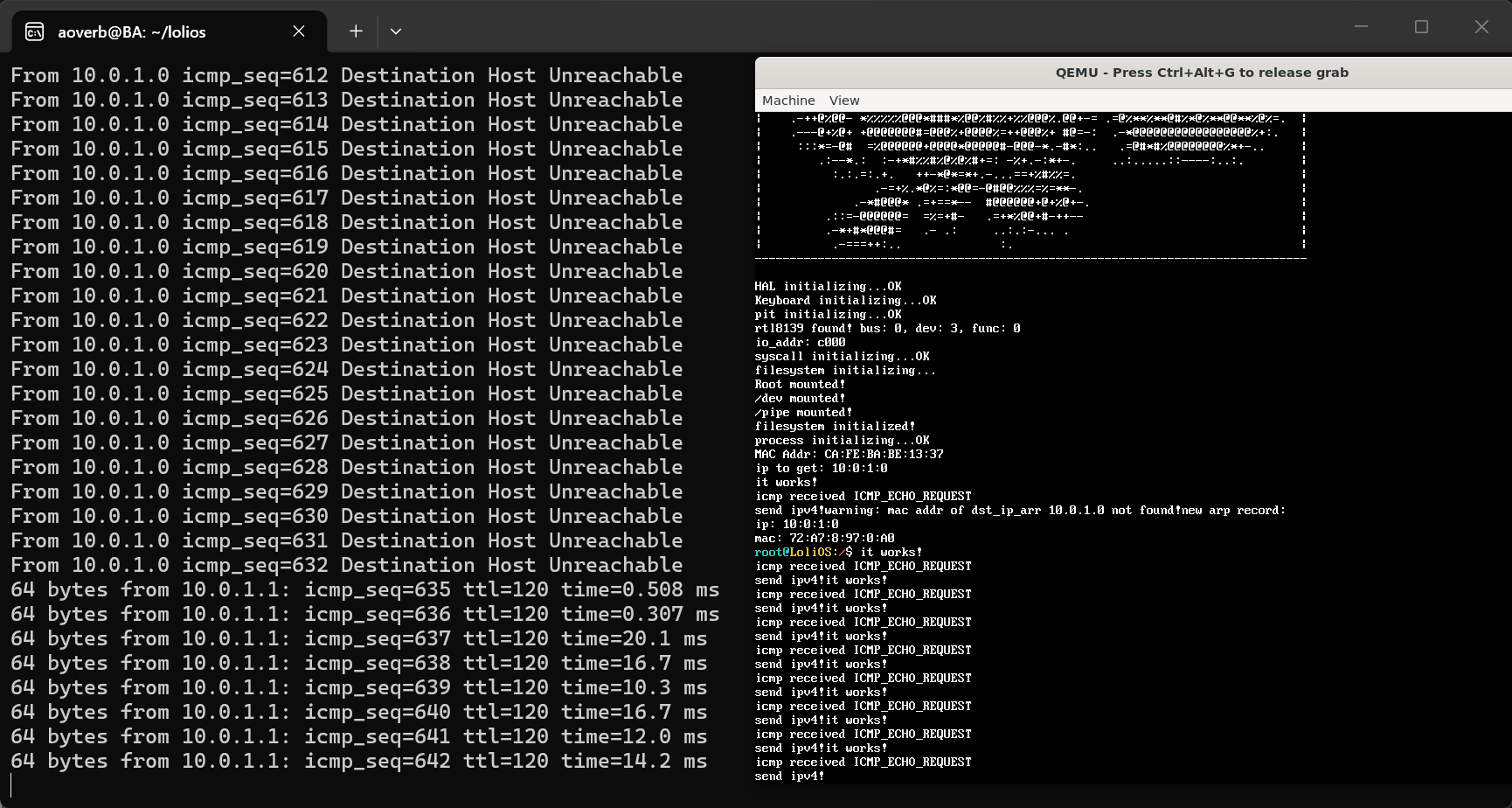Click the 'Root mounted!' line
The image size is (1512, 808).
tap(800, 385)
